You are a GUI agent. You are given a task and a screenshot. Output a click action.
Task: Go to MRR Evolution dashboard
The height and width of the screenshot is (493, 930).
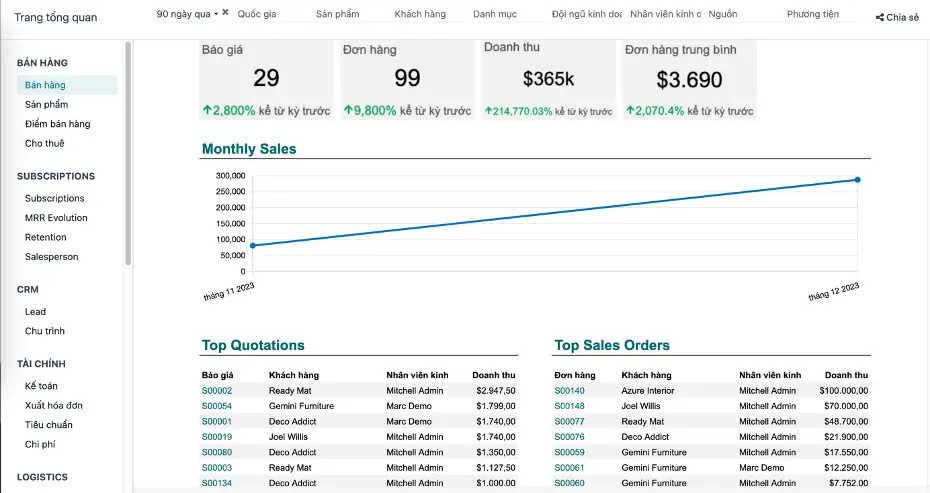(56, 218)
